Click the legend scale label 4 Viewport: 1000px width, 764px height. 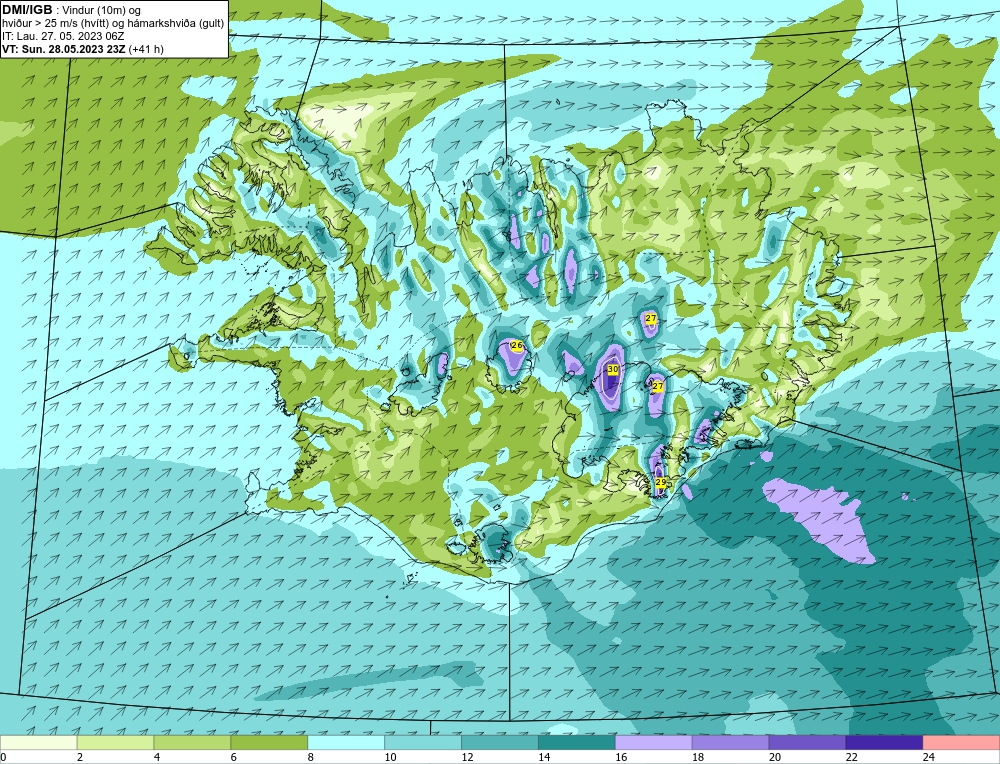coord(157,757)
